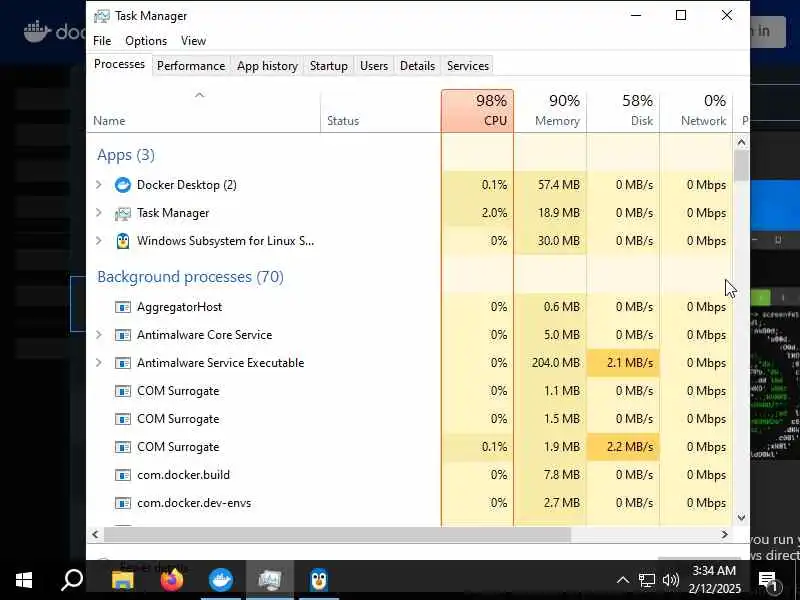Open Docker Desktop from the taskbar
Image resolution: width=800 pixels, height=600 pixels.
221,580
